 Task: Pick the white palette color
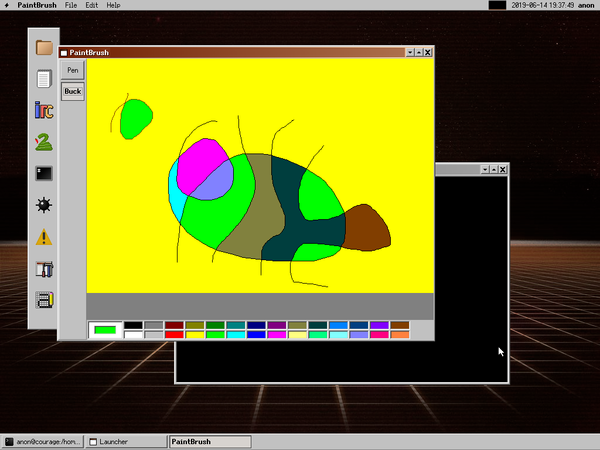tap(133, 335)
